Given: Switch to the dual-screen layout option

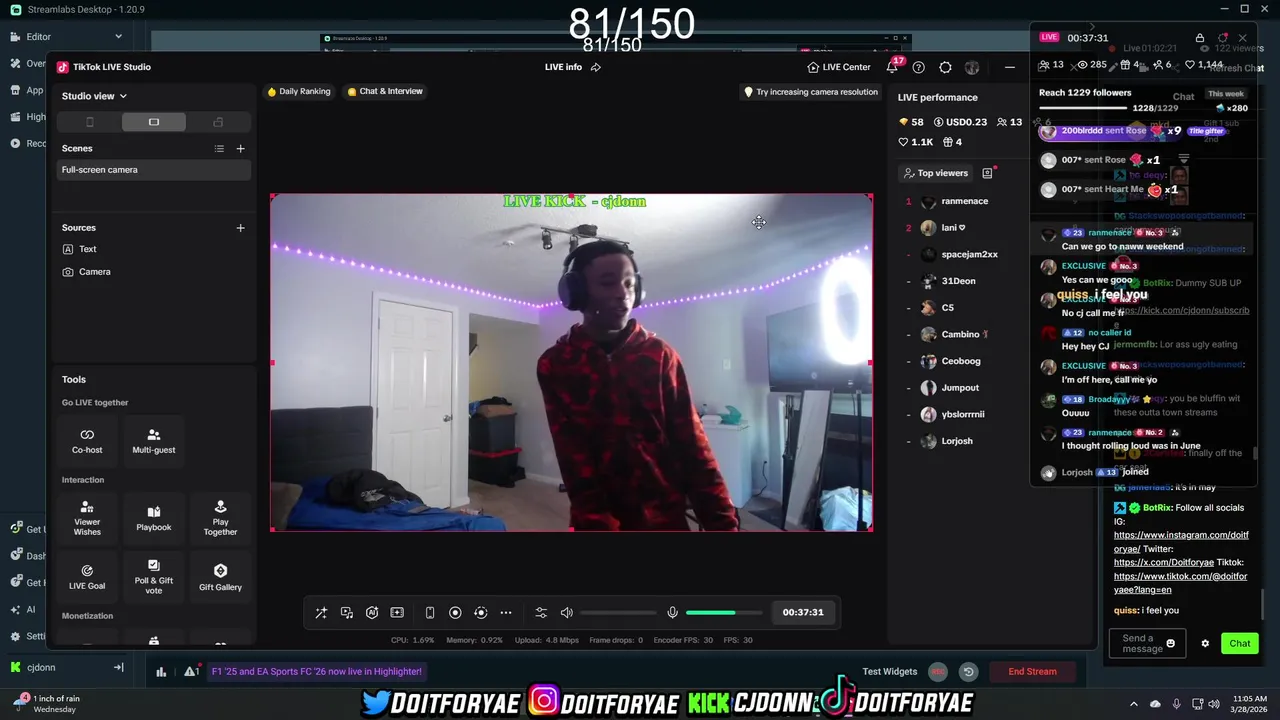Looking at the screenshot, I should point(218,122).
